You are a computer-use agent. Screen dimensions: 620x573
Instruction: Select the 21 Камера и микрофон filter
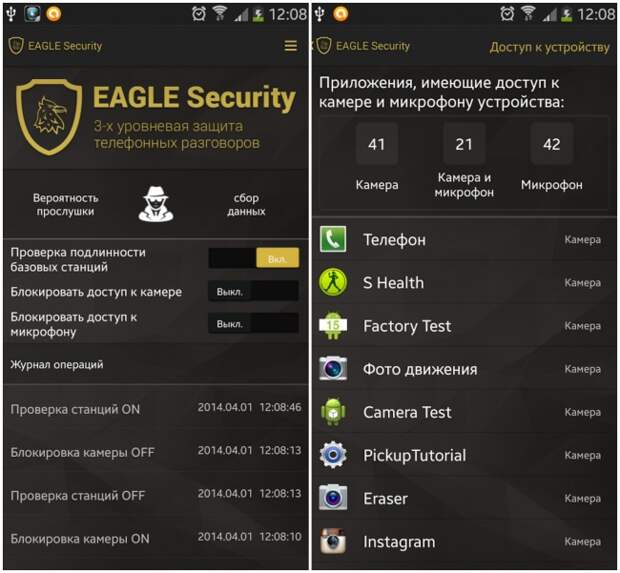(464, 161)
